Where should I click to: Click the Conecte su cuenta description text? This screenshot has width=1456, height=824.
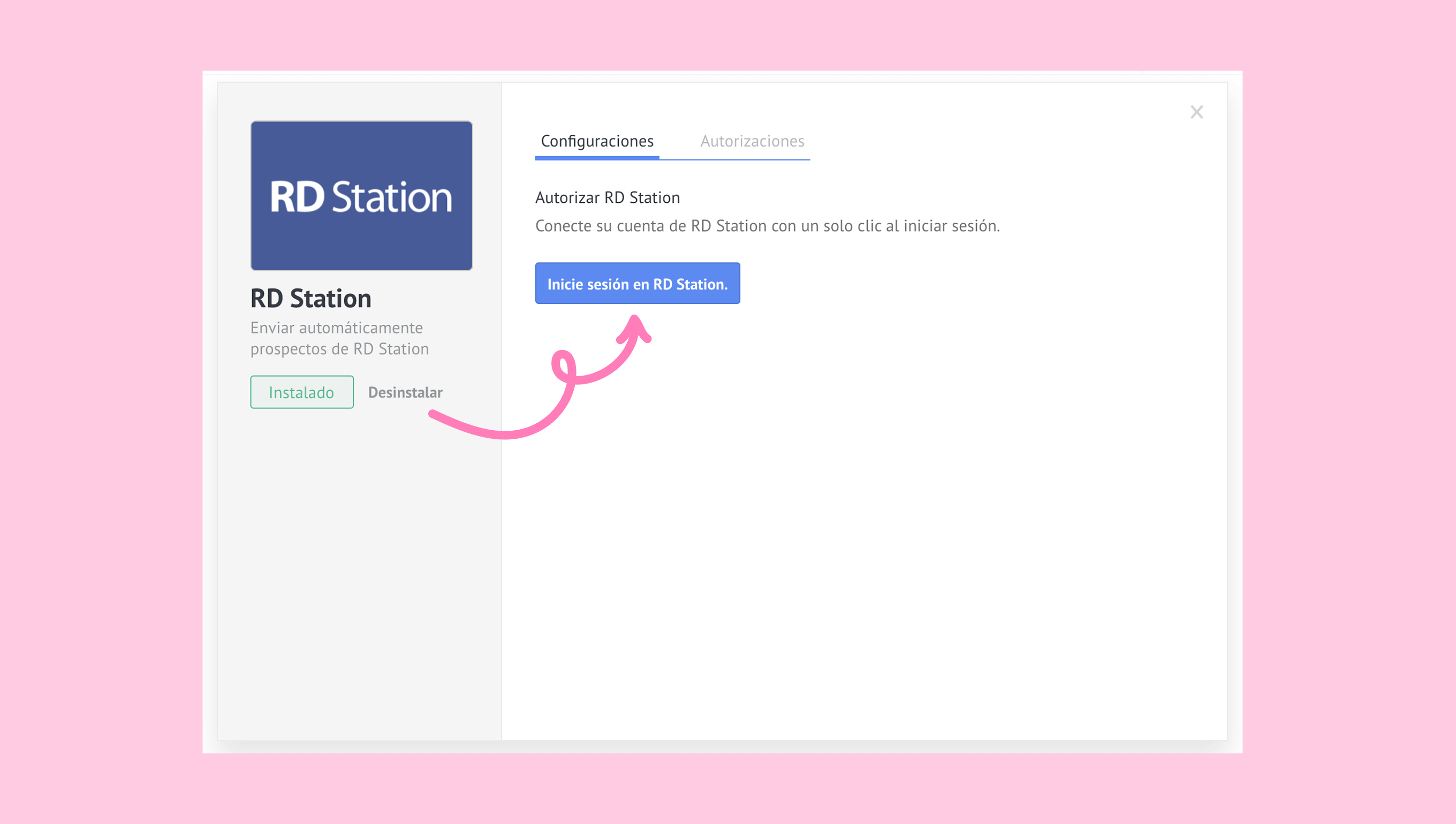coord(767,226)
